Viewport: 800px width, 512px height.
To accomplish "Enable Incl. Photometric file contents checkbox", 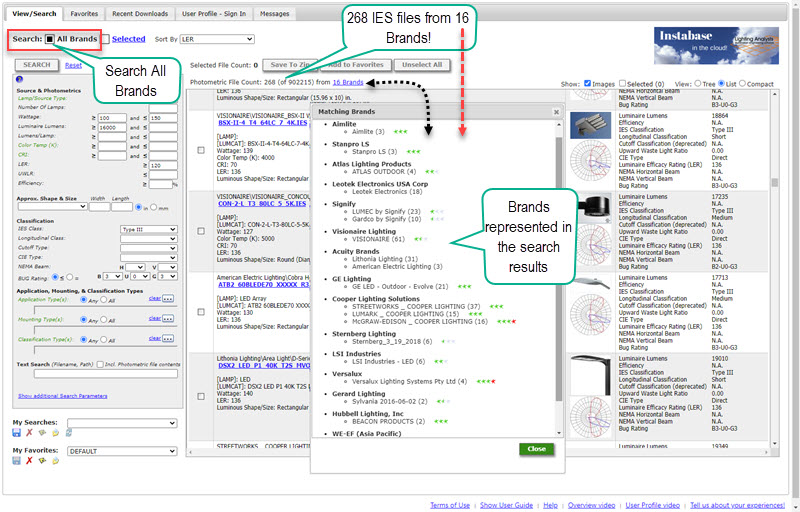I will [101, 364].
